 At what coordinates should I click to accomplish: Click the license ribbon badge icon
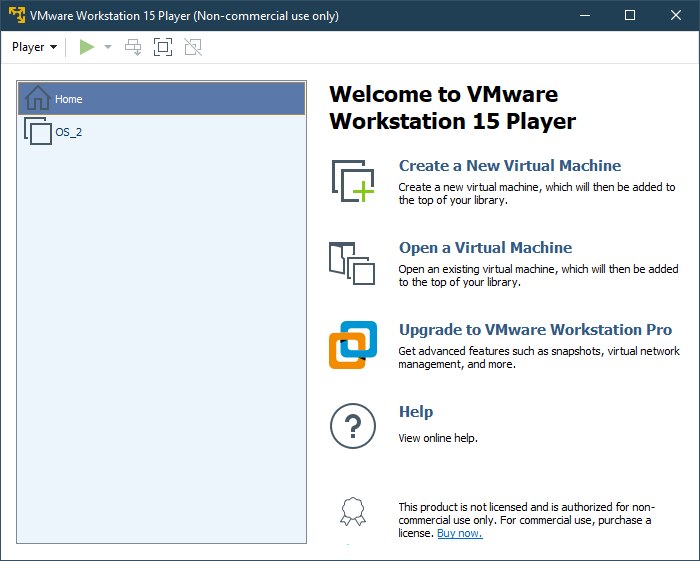coord(353,511)
